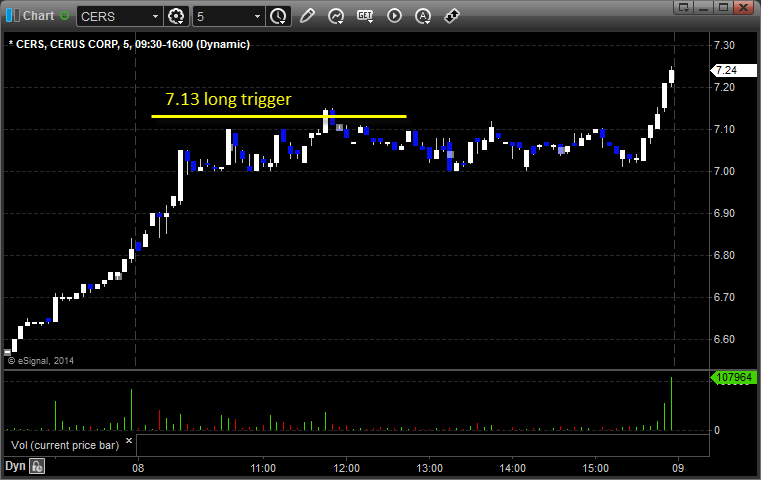Click the blue window link bars icon
This screenshot has width=761, height=480.
click(x=12, y=16)
